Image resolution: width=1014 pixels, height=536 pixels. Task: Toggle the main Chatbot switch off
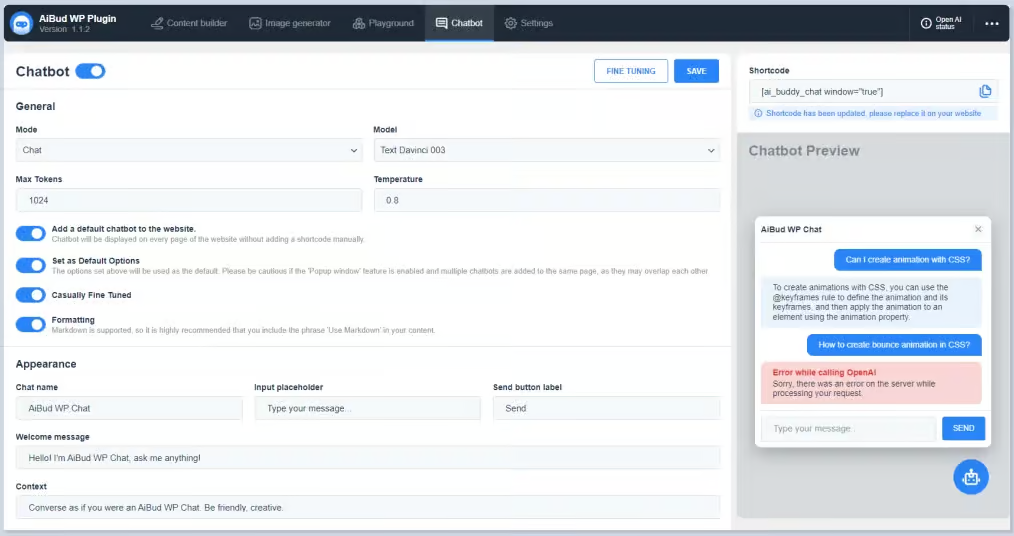90,71
